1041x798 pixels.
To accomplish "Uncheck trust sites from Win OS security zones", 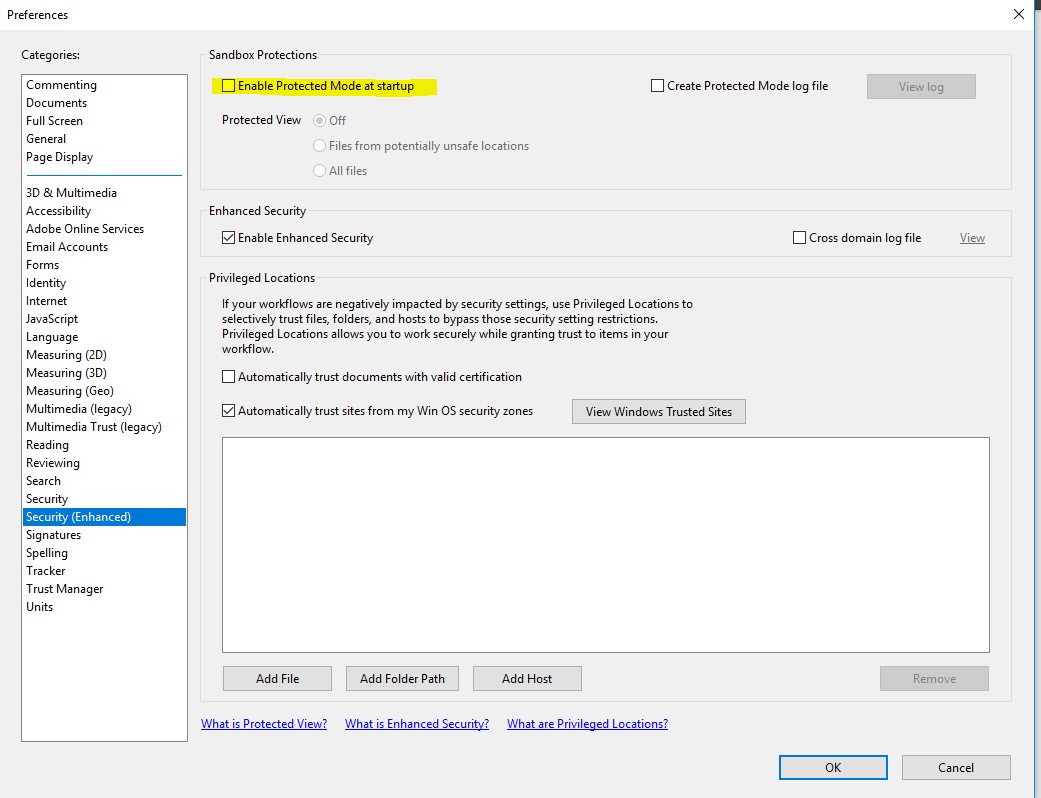I will [x=229, y=411].
